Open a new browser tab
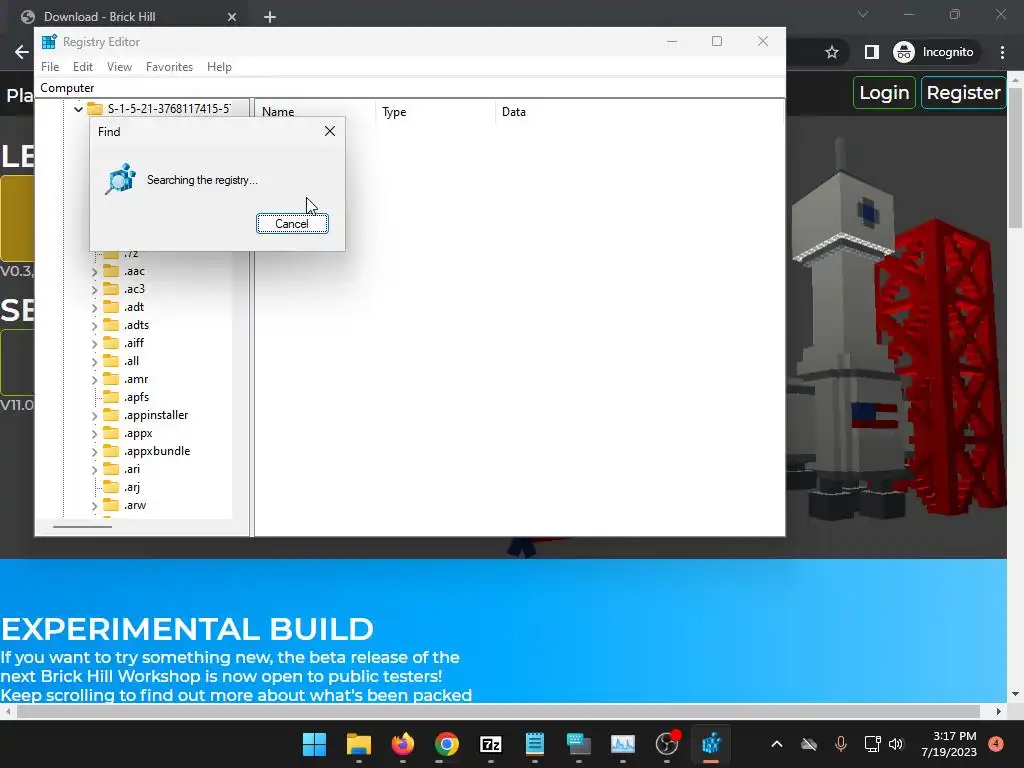 click(x=270, y=17)
